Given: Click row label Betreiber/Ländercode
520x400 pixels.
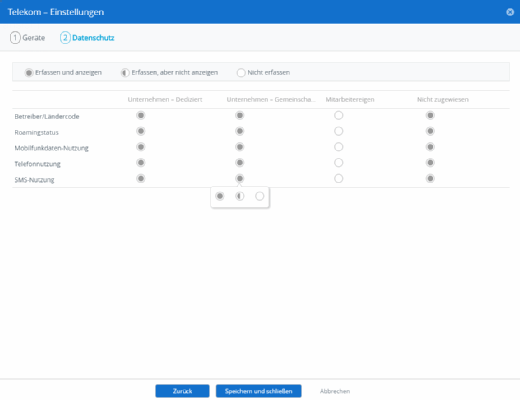Looking at the screenshot, I should (x=47, y=116).
